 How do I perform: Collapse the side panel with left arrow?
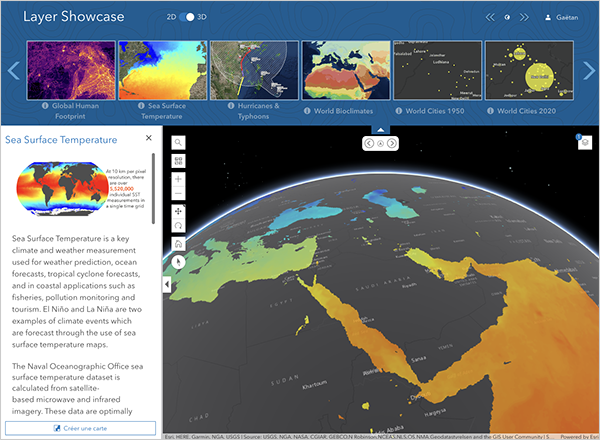tap(167, 284)
